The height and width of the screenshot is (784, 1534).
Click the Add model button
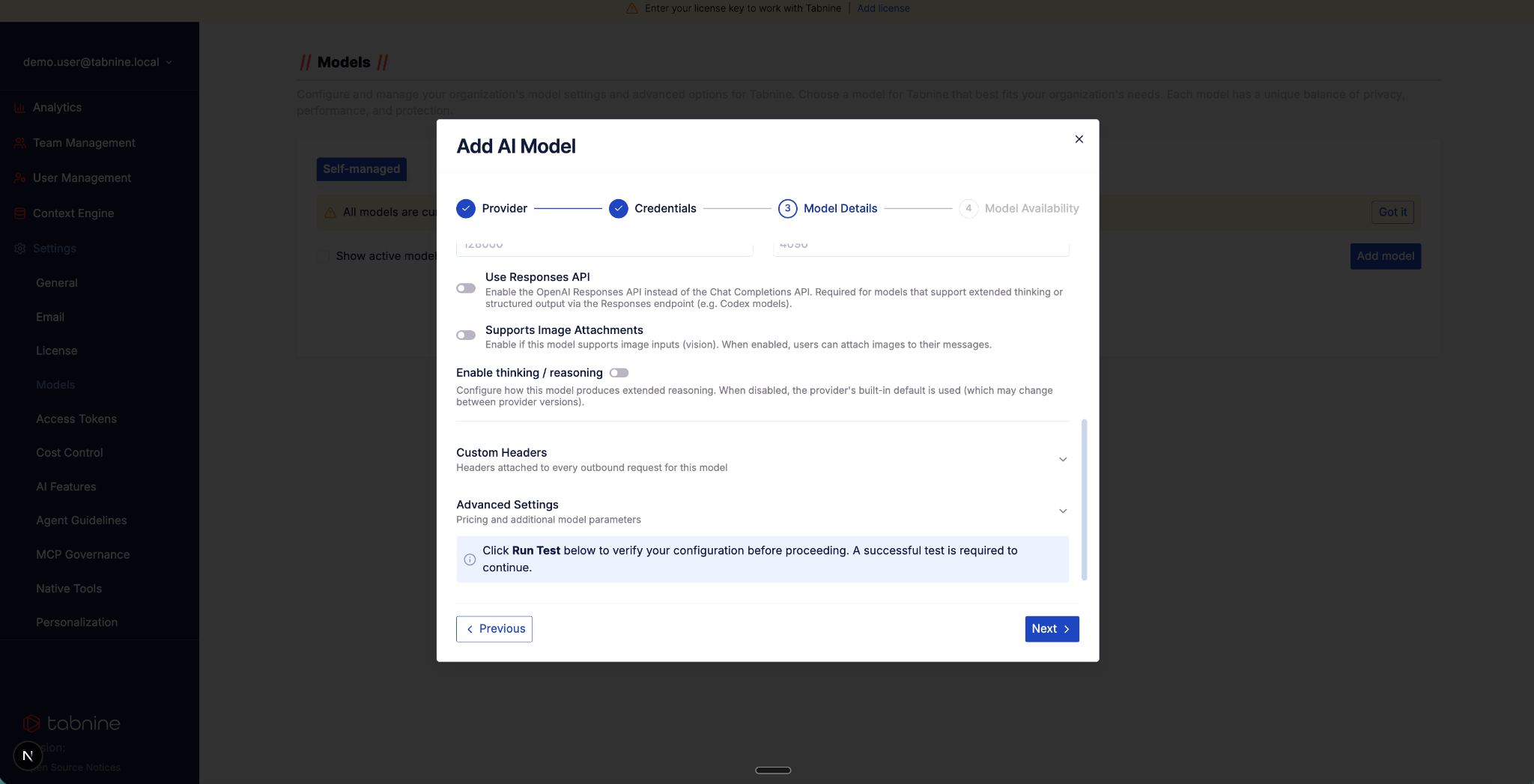[x=1385, y=256]
